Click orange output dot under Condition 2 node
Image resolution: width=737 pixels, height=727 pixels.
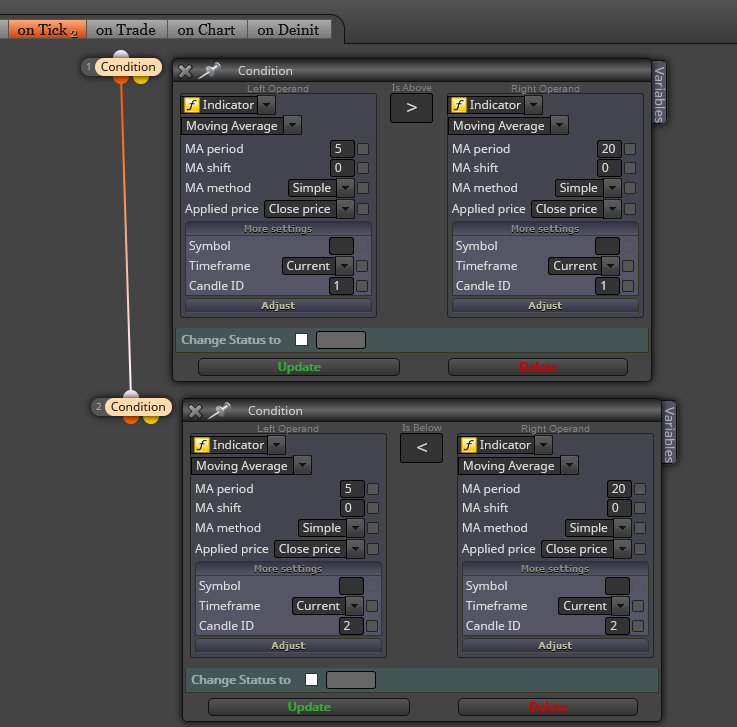coord(131,419)
